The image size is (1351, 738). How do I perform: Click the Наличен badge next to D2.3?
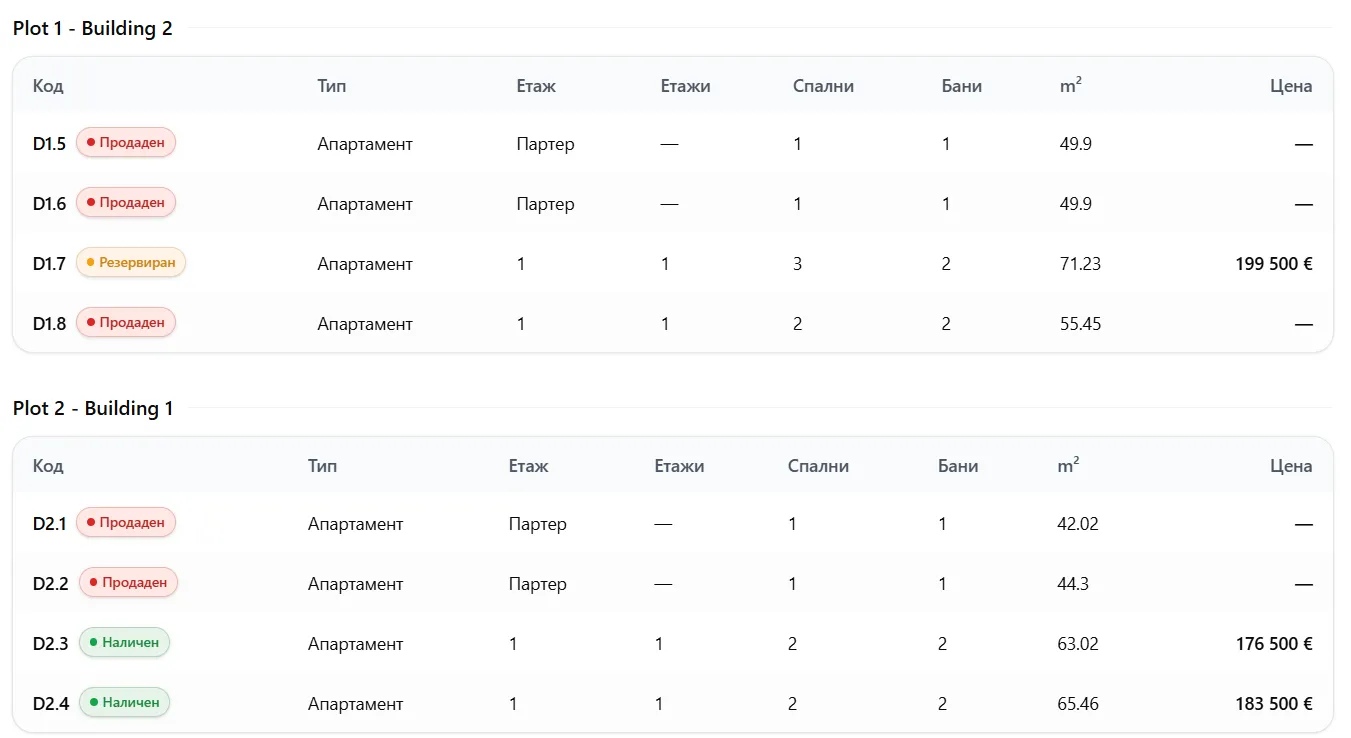pos(125,642)
